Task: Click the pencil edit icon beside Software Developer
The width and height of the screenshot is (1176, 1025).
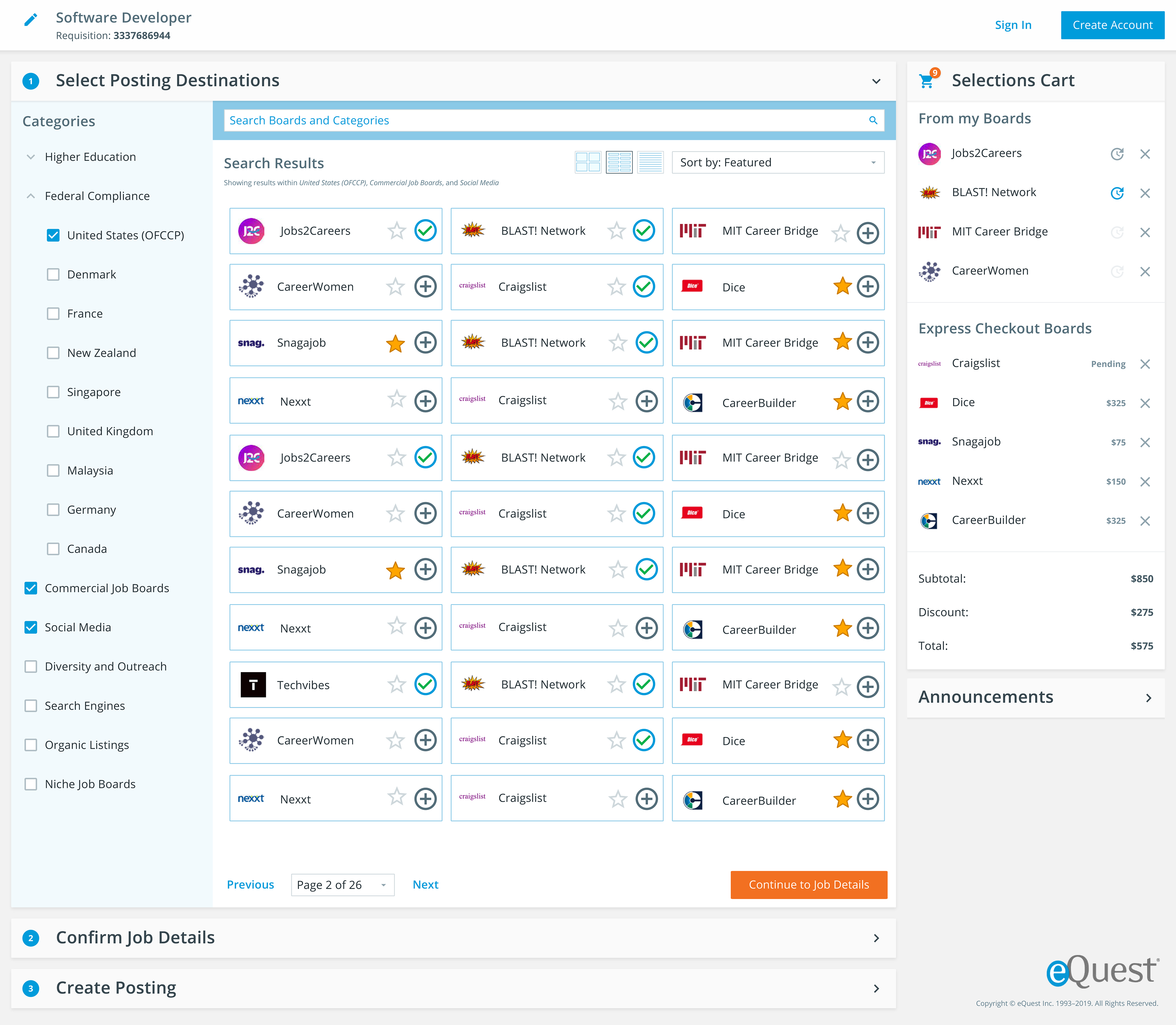Action: 31,20
